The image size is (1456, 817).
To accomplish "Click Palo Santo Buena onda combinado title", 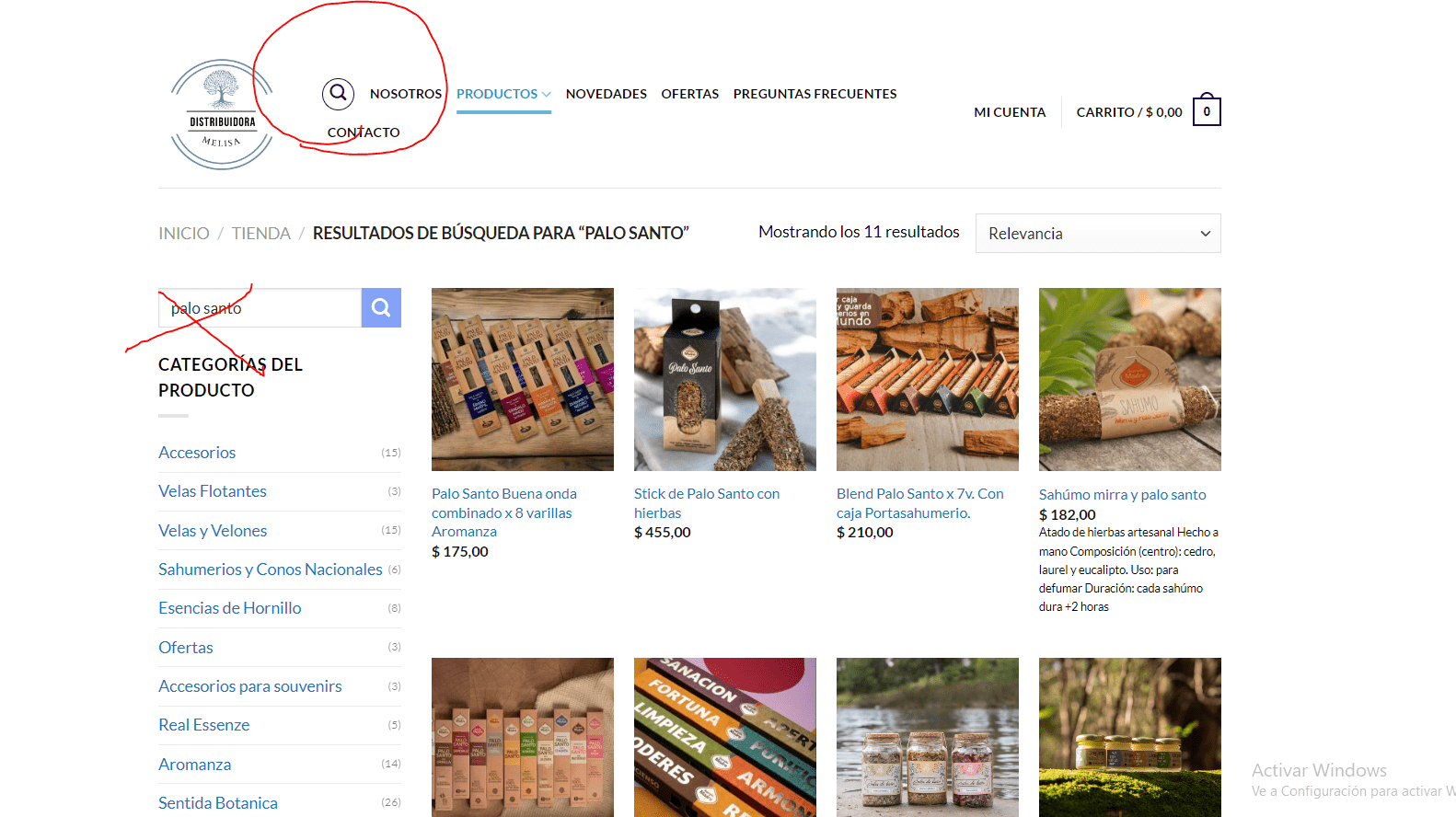I will click(504, 512).
